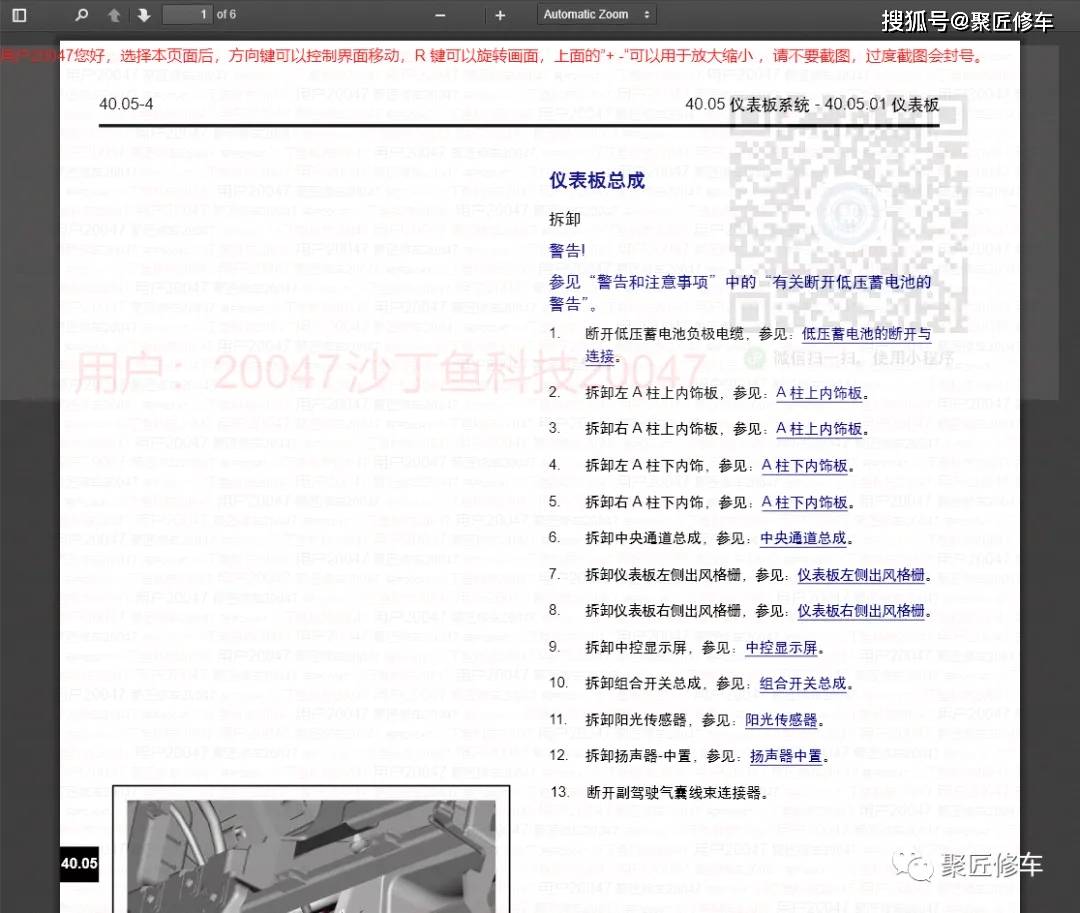Open A柱下内饰板 link in step 4
1080x913 pixels.
(805, 466)
